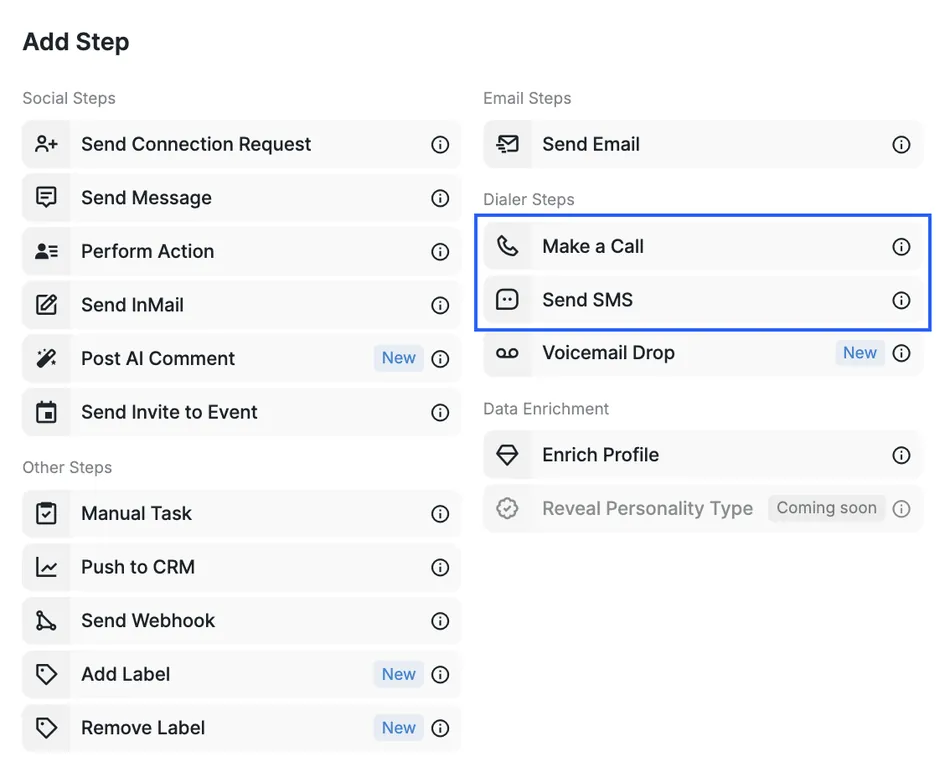The width and height of the screenshot is (950, 772).
Task: Click the Data Enrichment section heading
Action: click(546, 409)
